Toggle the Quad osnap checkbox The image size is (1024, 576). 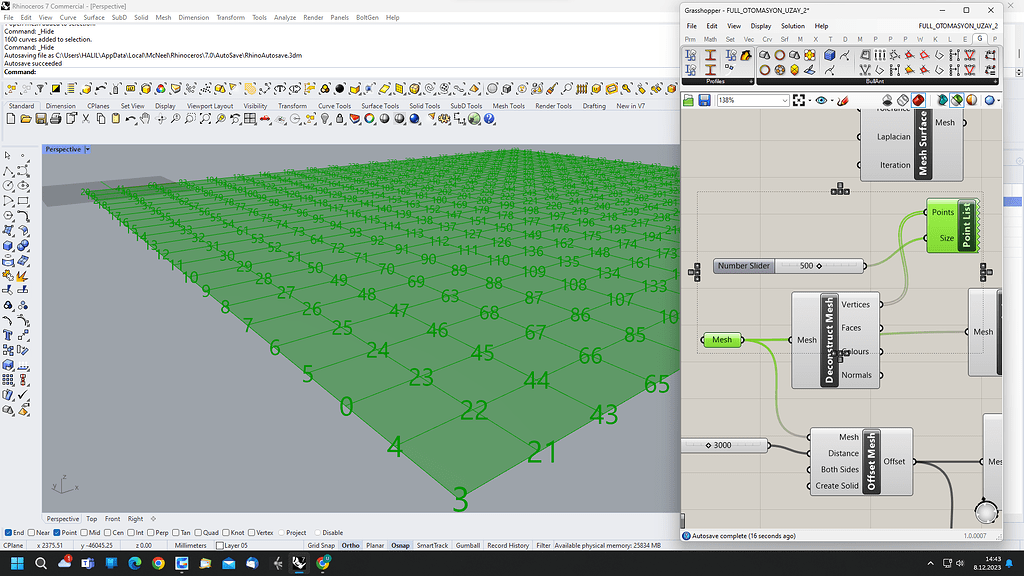tap(200, 532)
